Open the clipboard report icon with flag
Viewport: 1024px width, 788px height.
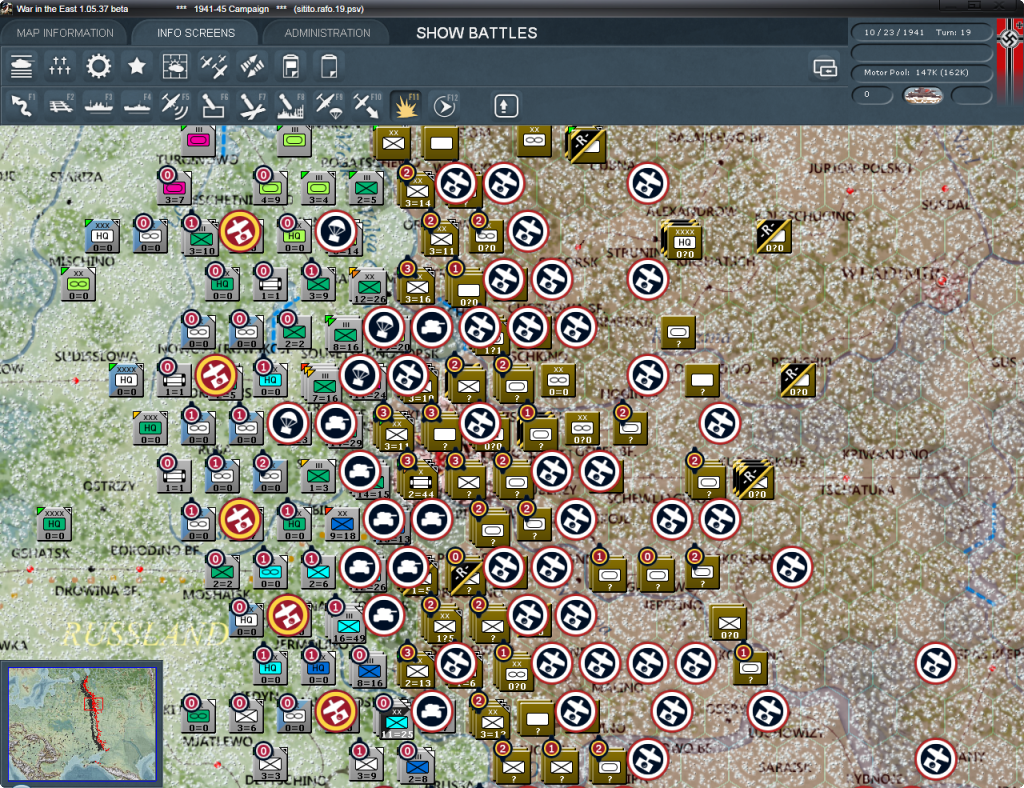291,66
